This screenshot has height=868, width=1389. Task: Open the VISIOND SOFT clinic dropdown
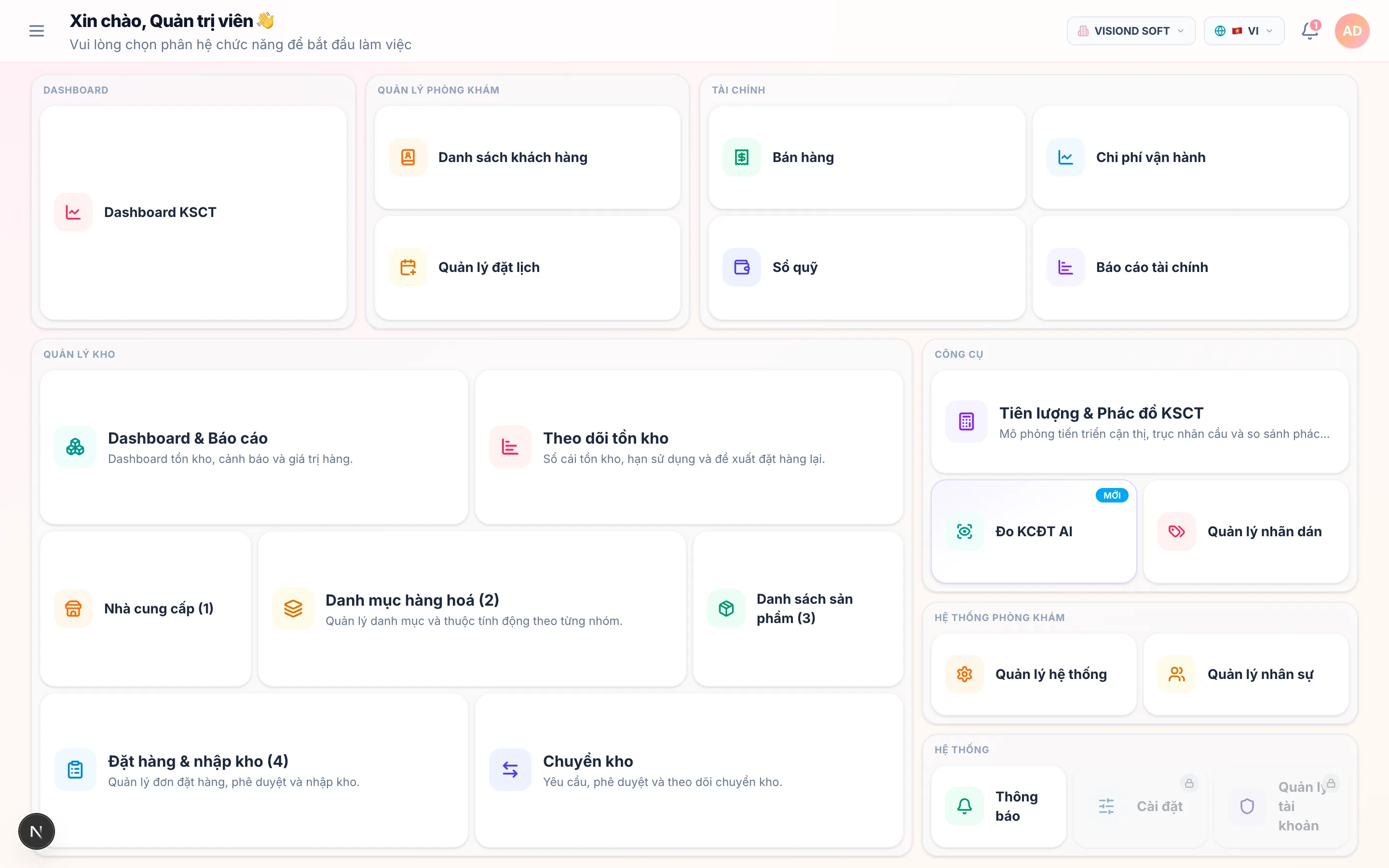[1130, 31]
